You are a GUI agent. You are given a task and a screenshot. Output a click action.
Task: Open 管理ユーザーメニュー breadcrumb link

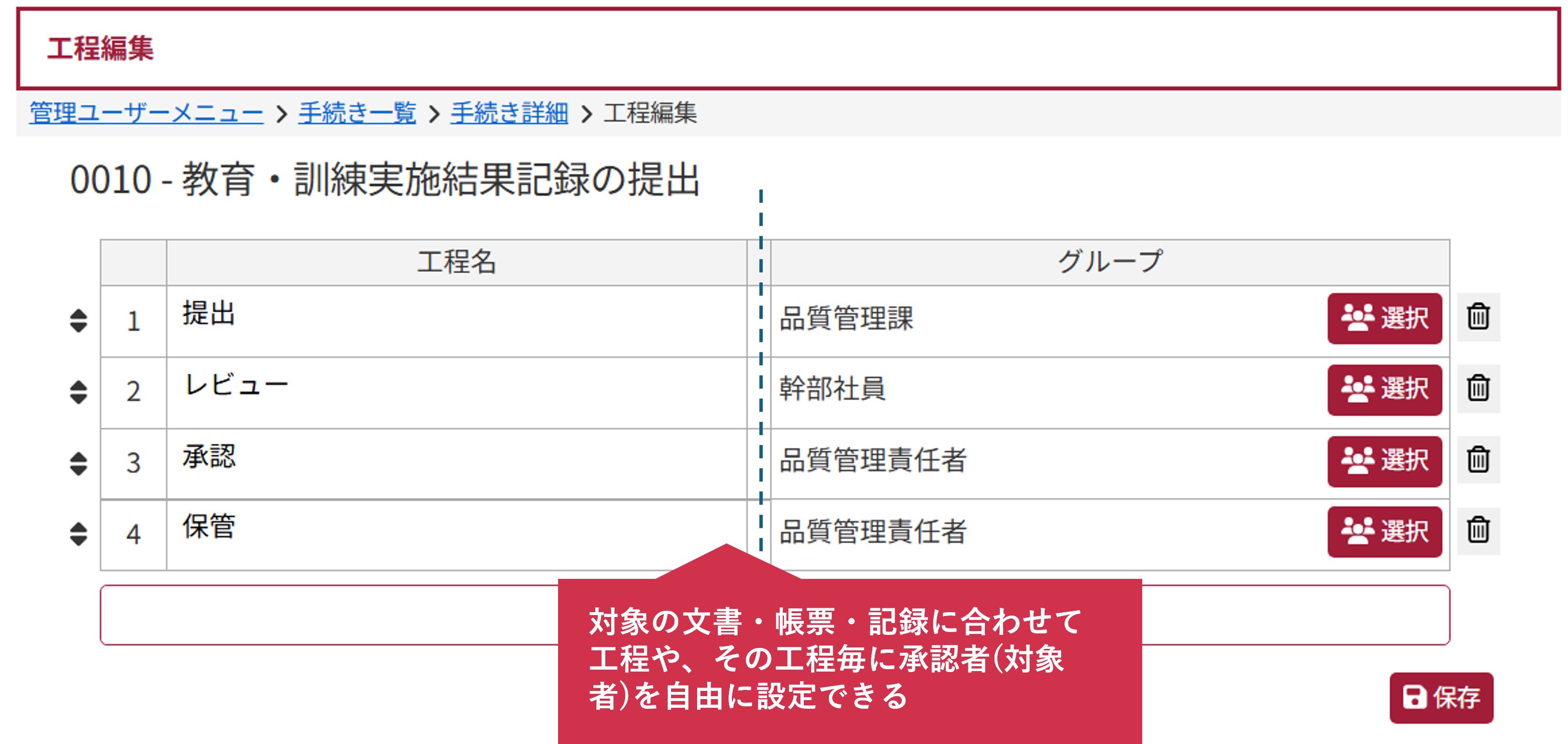coord(146,113)
